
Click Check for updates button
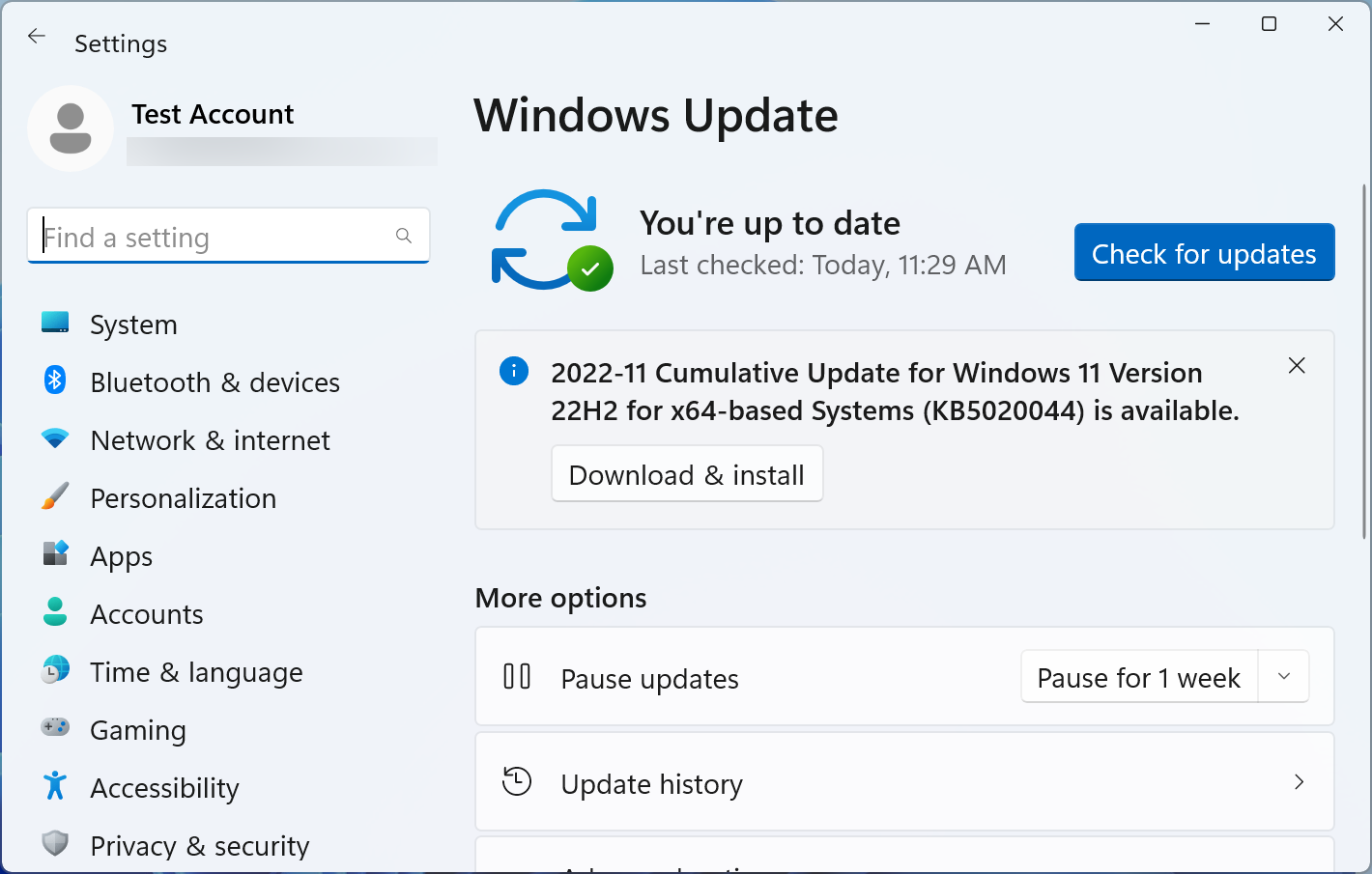(x=1204, y=253)
